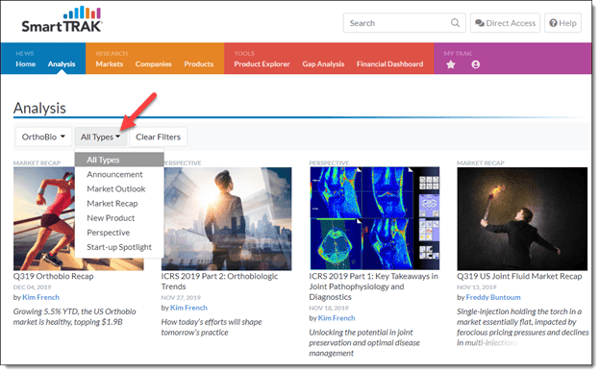Open Gap Analysis tool
600x373 pixels.
pyautogui.click(x=323, y=64)
